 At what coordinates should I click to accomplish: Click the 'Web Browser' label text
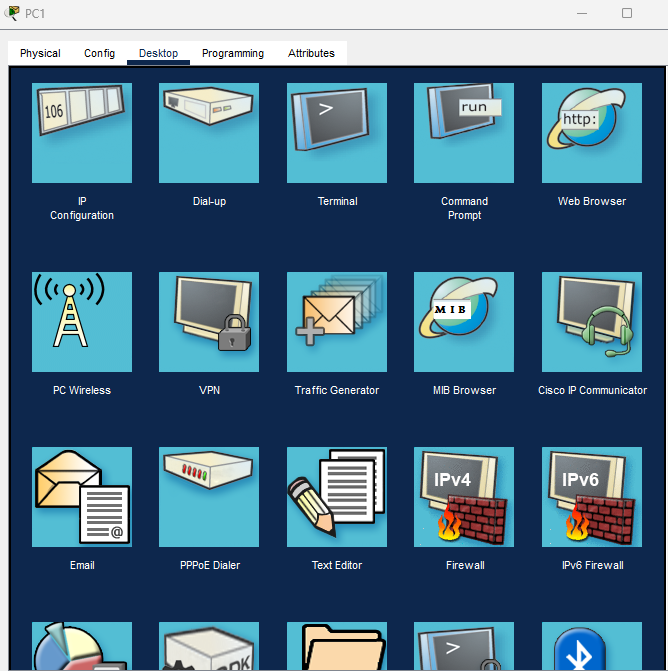click(x=592, y=201)
